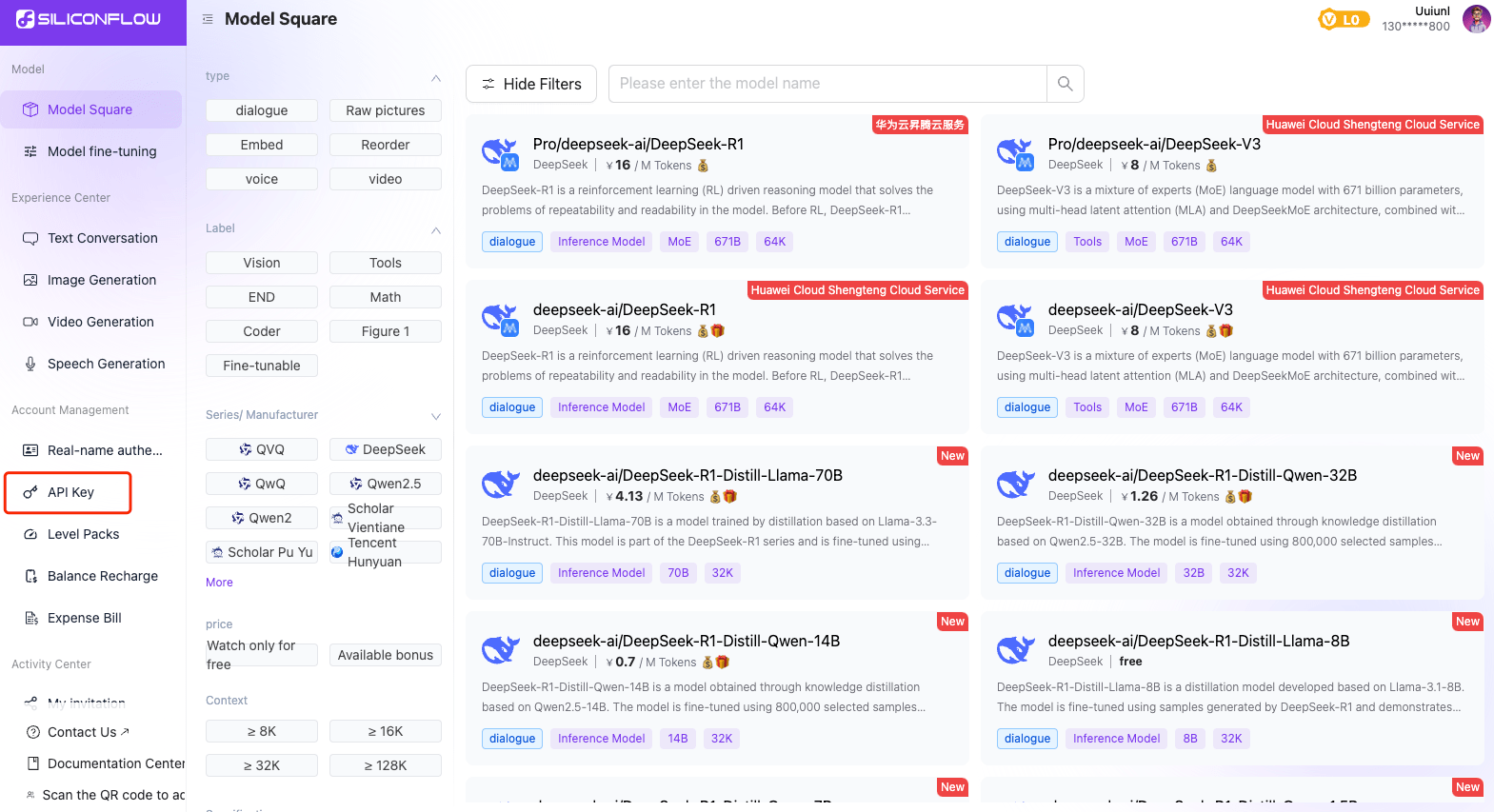
Task: Click the SiliconFlow logo
Action: [89, 19]
